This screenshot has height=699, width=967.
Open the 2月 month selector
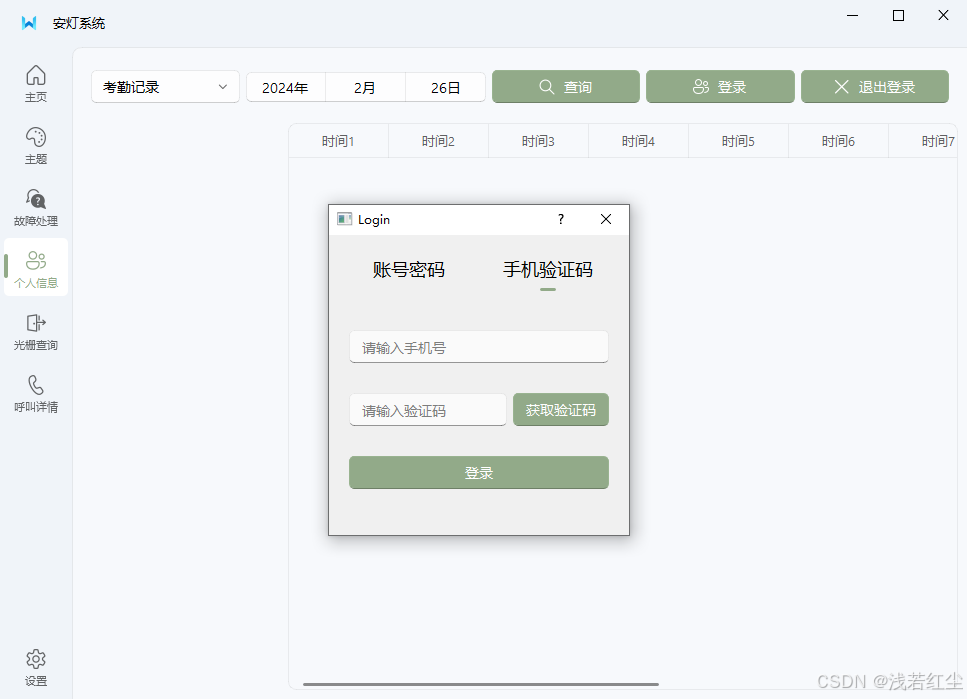tap(365, 87)
